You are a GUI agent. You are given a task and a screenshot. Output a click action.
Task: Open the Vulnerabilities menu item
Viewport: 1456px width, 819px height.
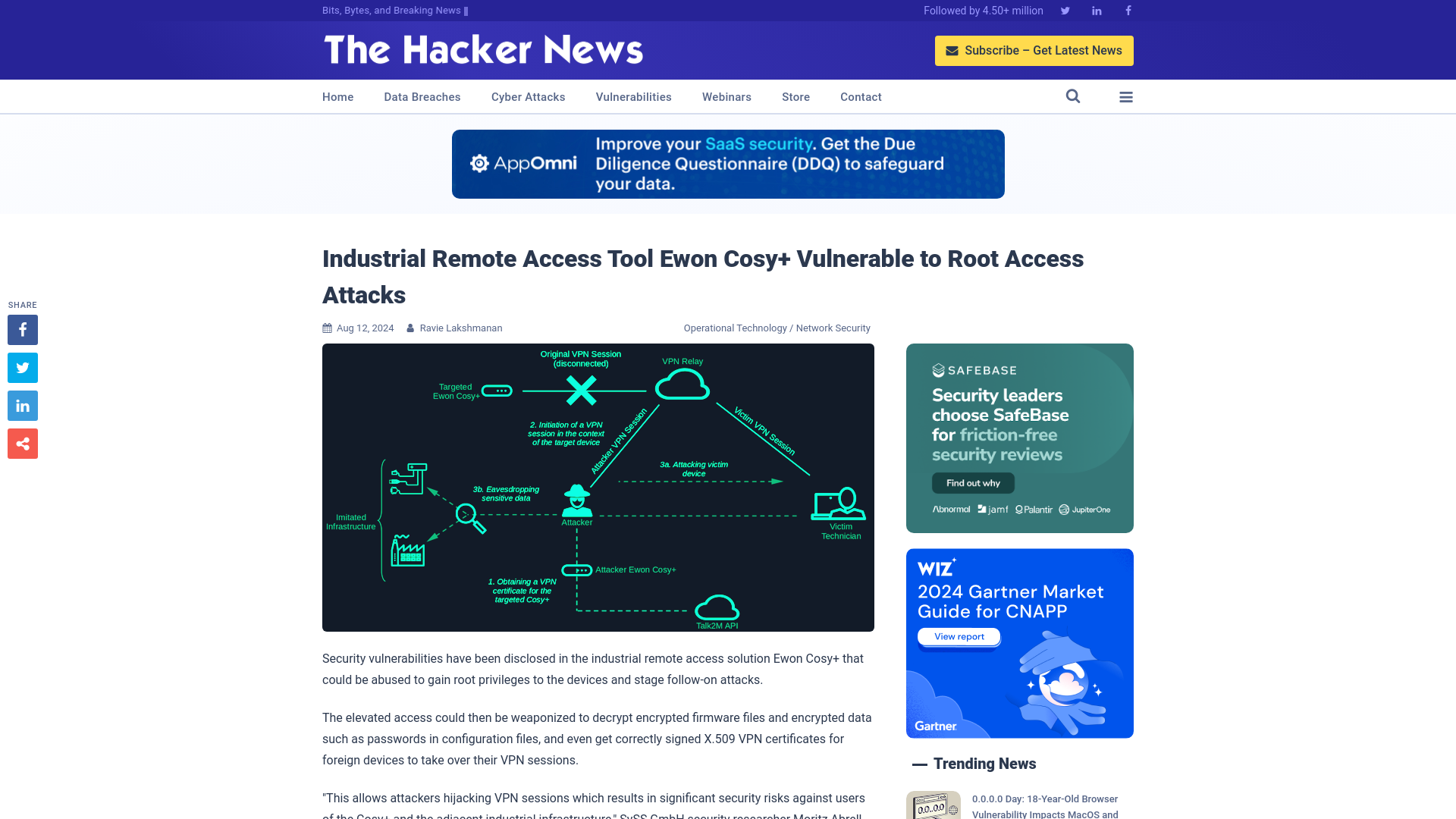(633, 96)
